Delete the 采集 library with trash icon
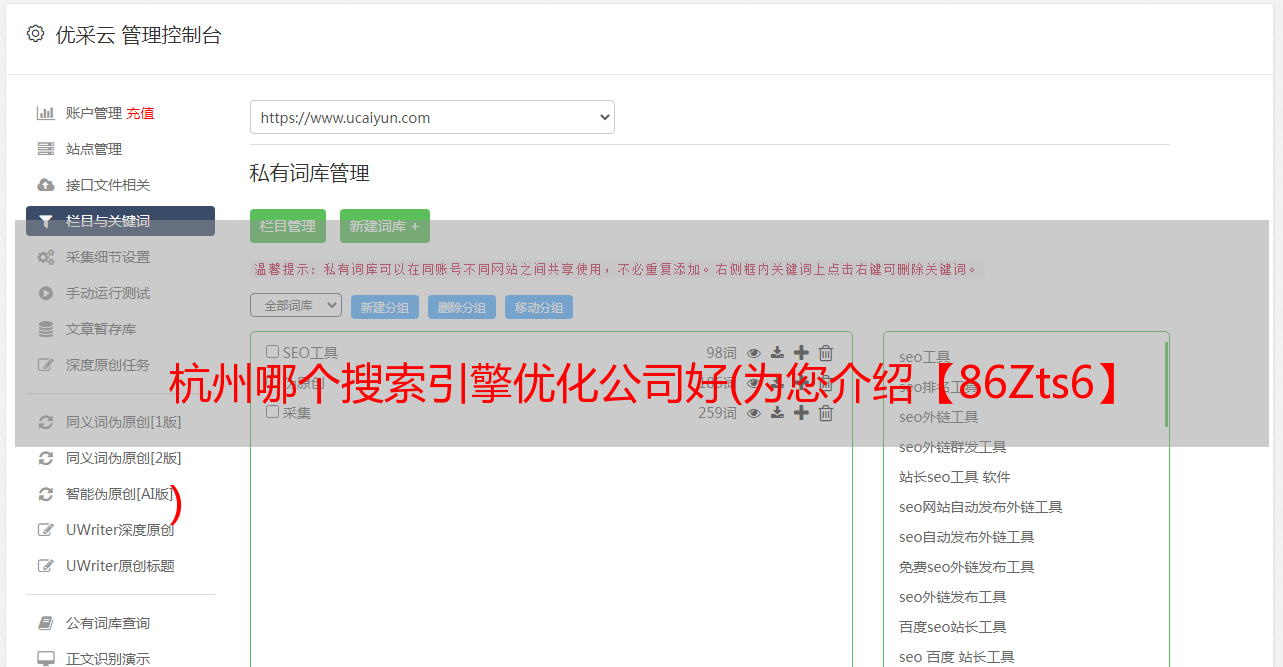Viewport: 1283px width, 667px height. tap(826, 413)
